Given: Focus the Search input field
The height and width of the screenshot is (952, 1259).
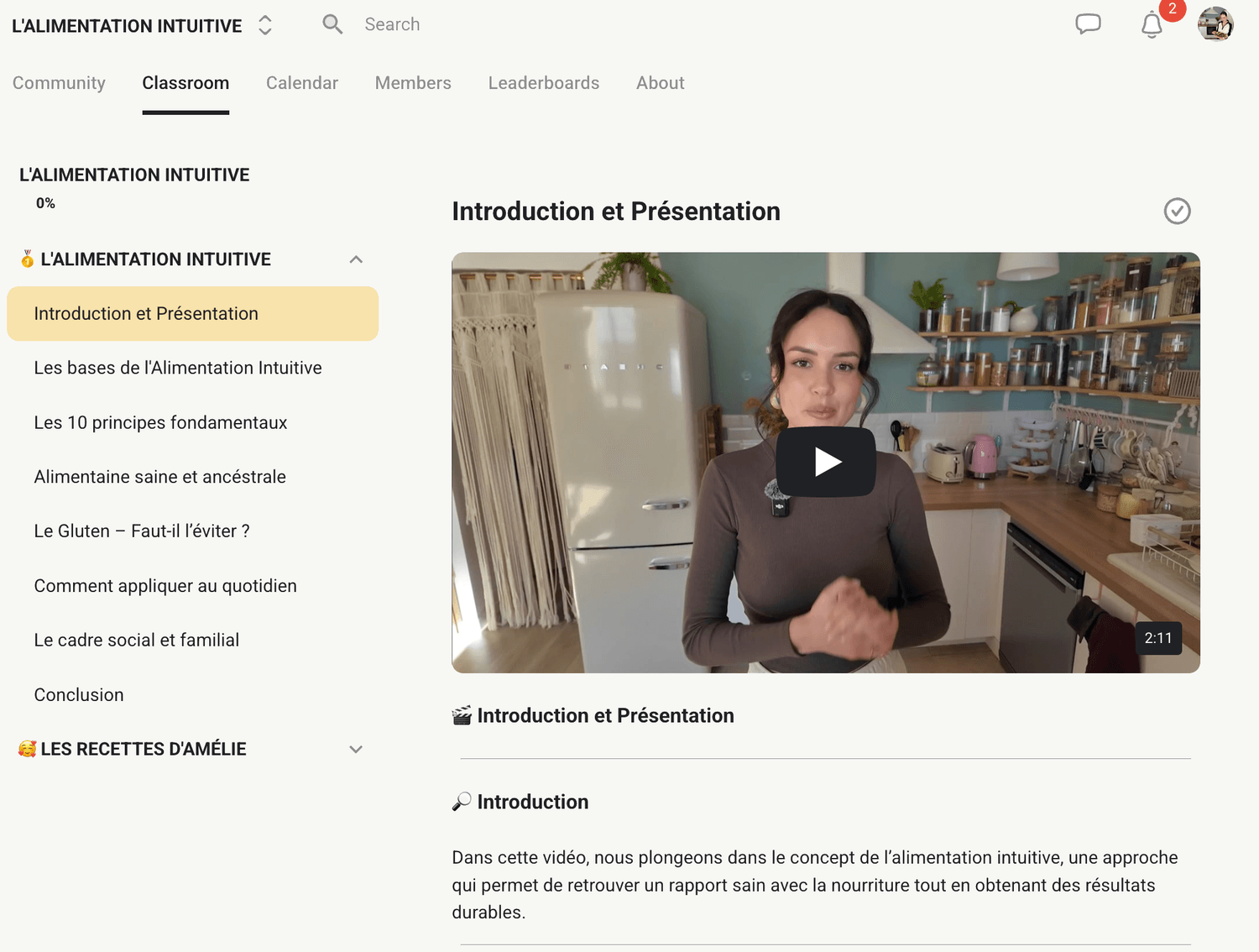Looking at the screenshot, I should click(x=392, y=24).
